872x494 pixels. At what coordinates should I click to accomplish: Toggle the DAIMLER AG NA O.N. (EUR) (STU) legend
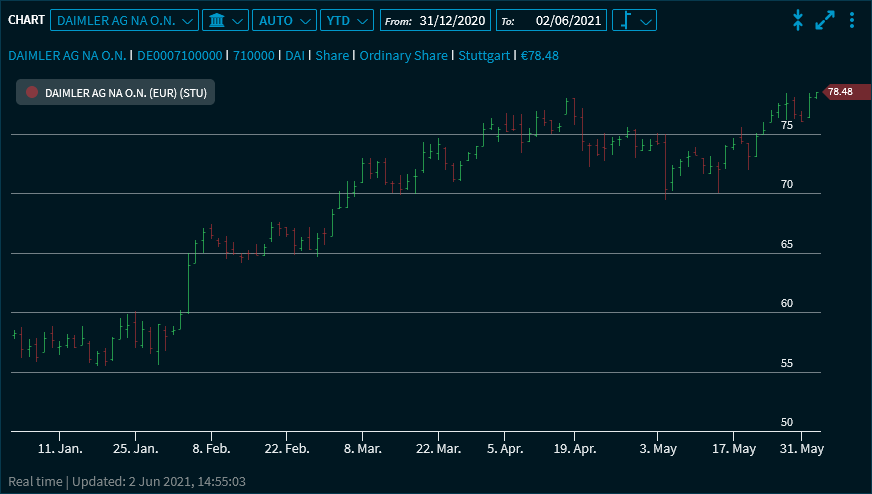(125, 92)
